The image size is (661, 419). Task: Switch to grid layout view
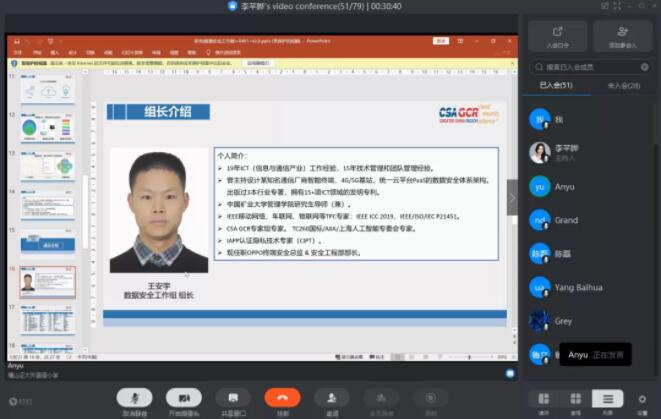[575, 398]
